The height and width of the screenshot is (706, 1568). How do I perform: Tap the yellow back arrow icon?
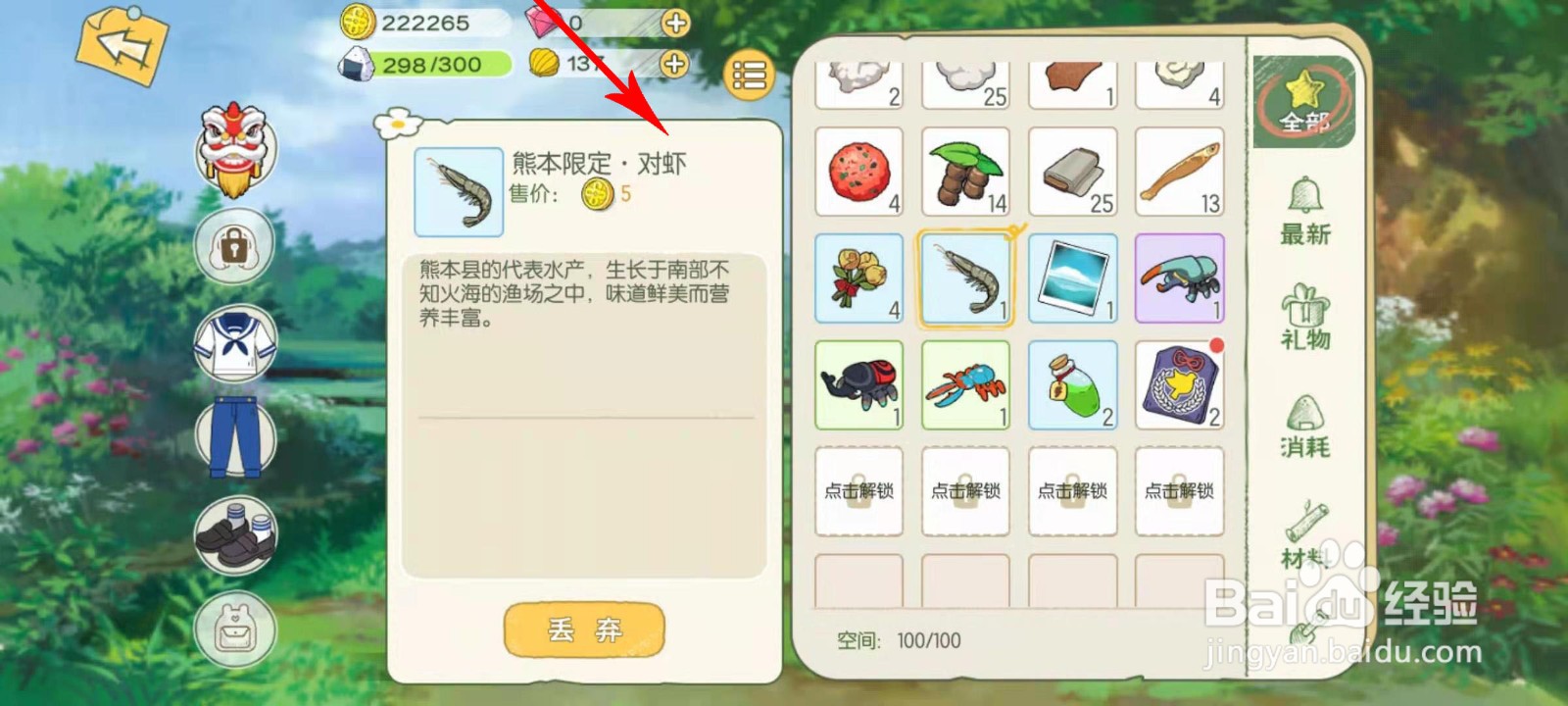click(x=121, y=44)
